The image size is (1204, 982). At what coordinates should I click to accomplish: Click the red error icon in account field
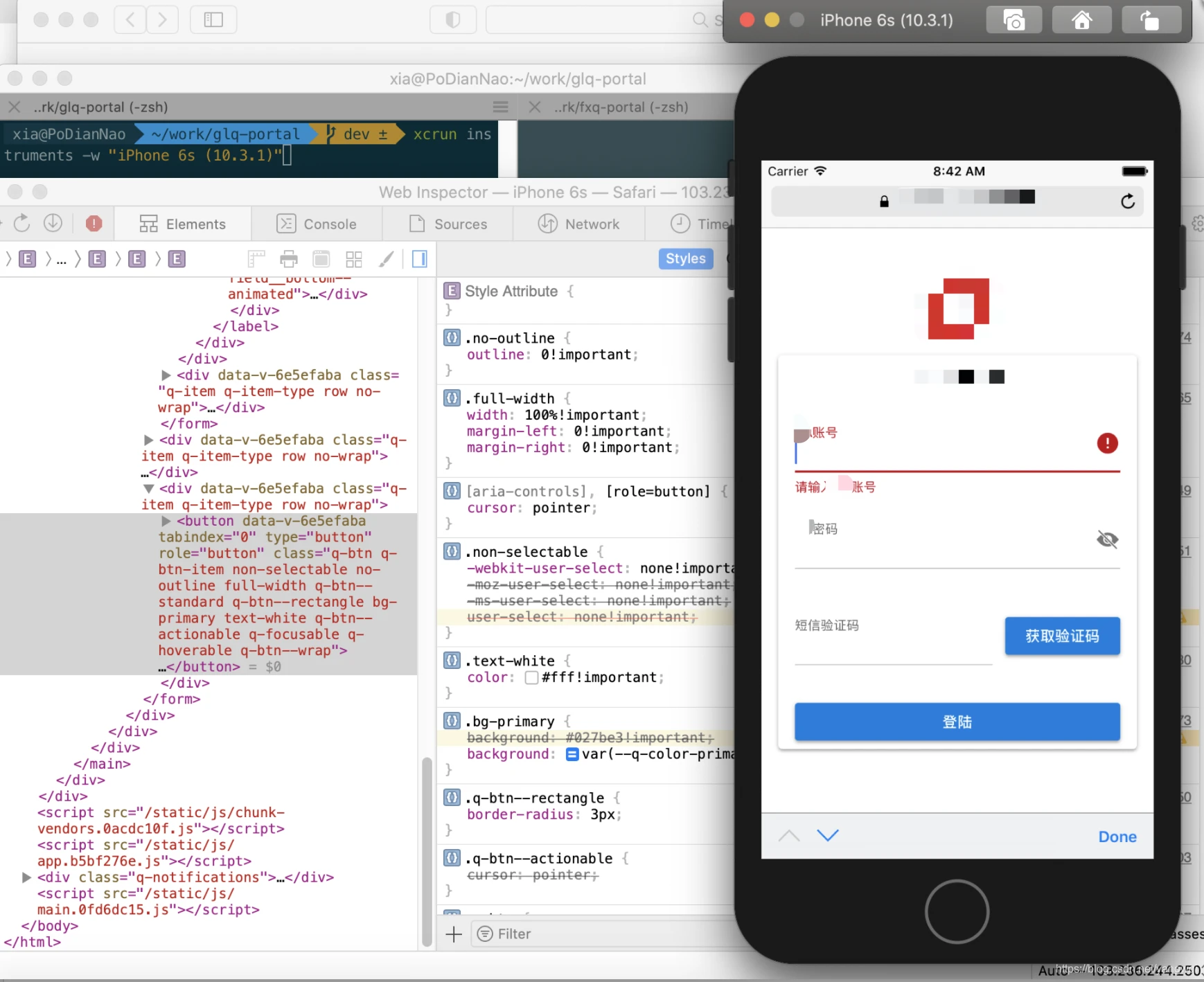point(1107,443)
